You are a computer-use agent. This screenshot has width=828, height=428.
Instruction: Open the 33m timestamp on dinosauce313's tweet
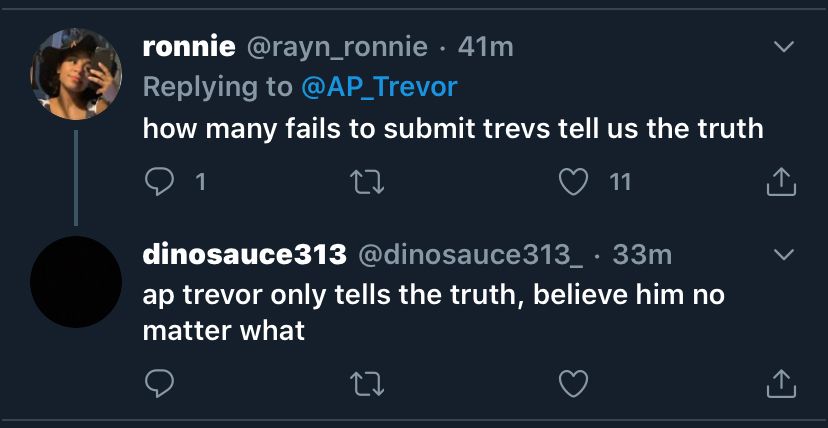tap(642, 255)
